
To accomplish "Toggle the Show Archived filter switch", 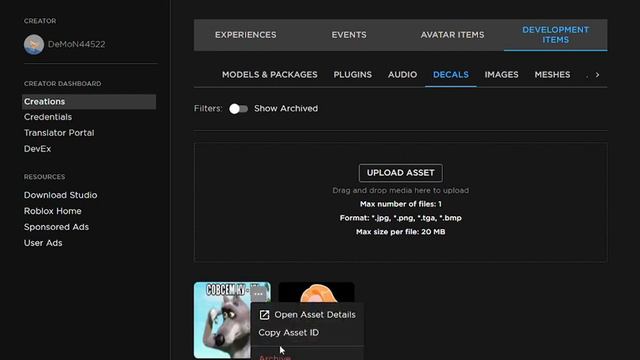I will (x=238, y=109).
